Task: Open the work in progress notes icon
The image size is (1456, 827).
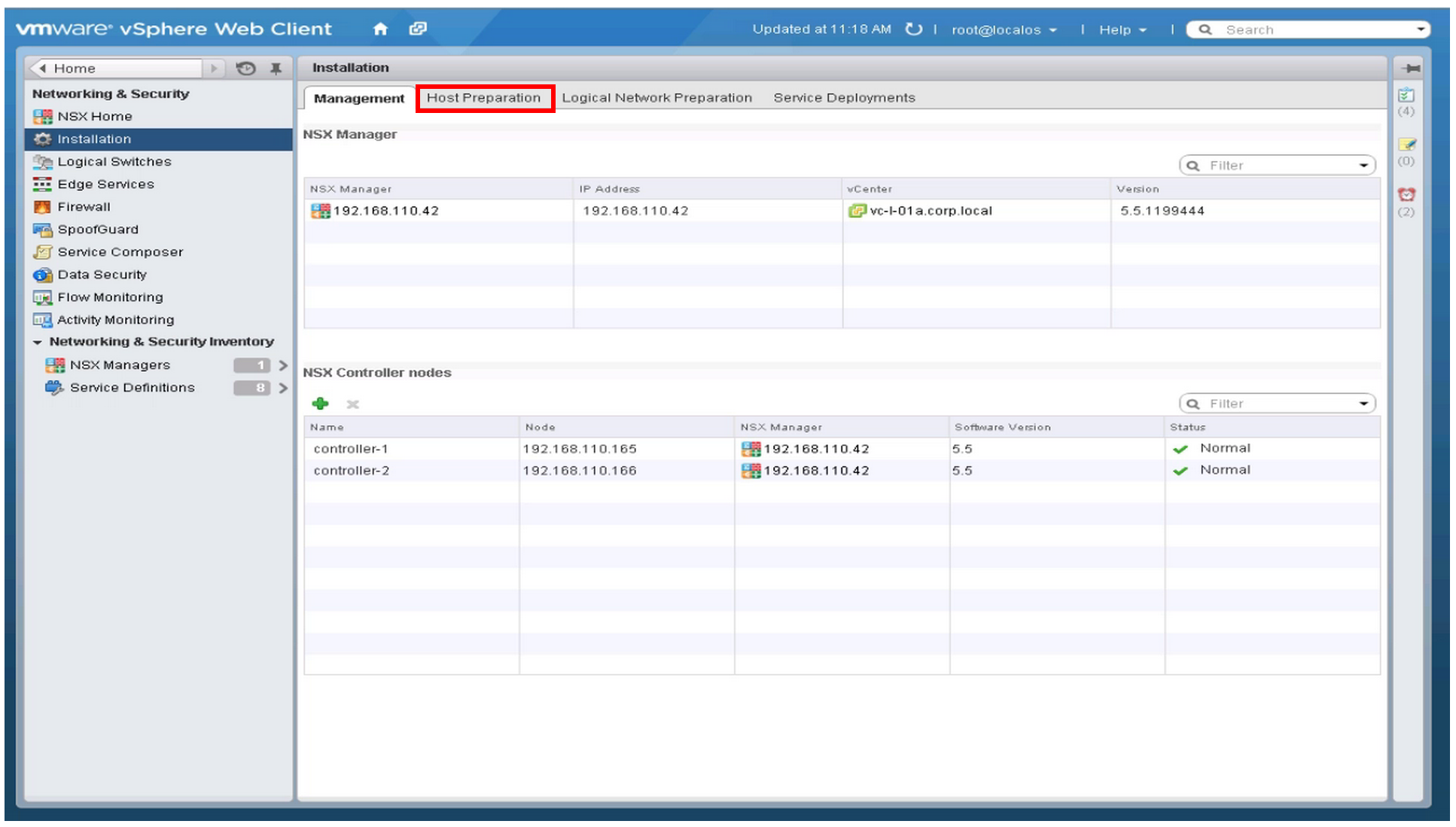Action: 1406,145
